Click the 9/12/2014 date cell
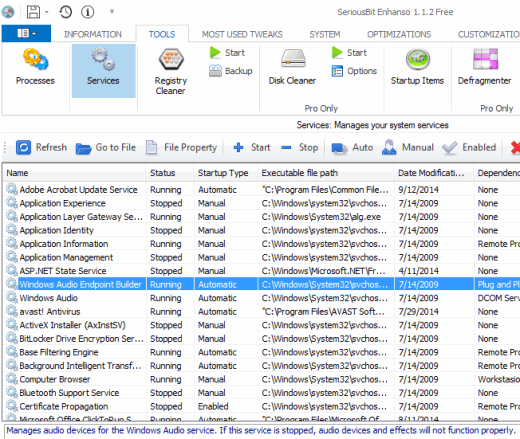 [x=418, y=190]
